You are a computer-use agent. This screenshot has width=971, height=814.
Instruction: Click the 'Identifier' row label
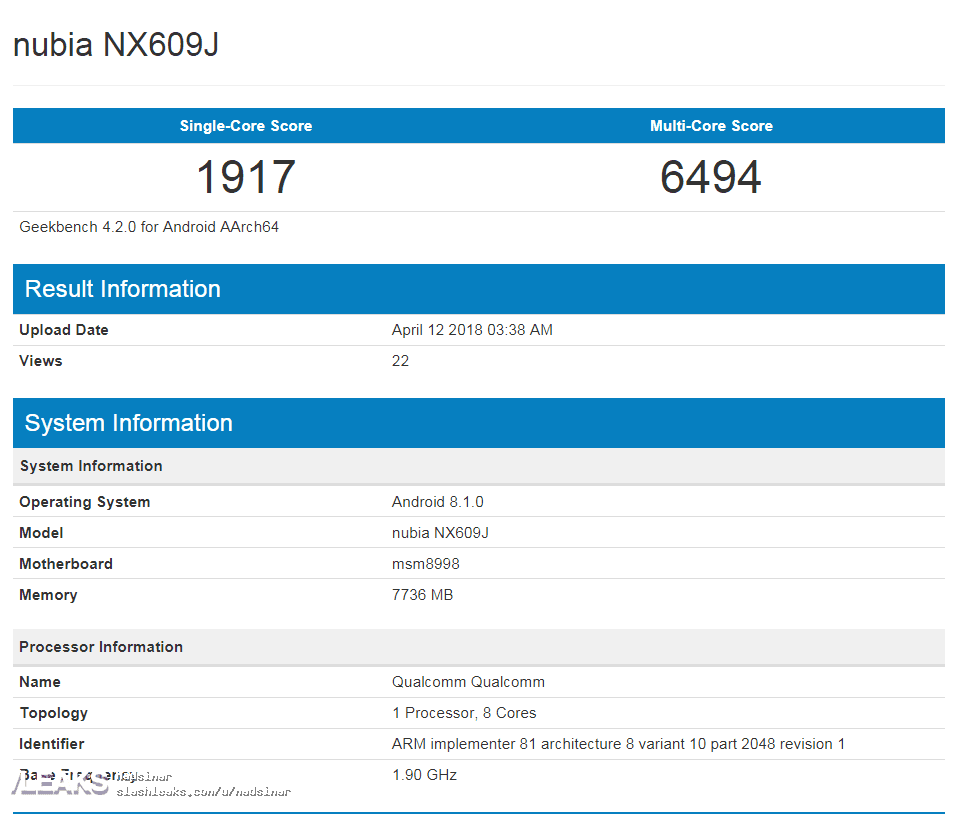[51, 744]
